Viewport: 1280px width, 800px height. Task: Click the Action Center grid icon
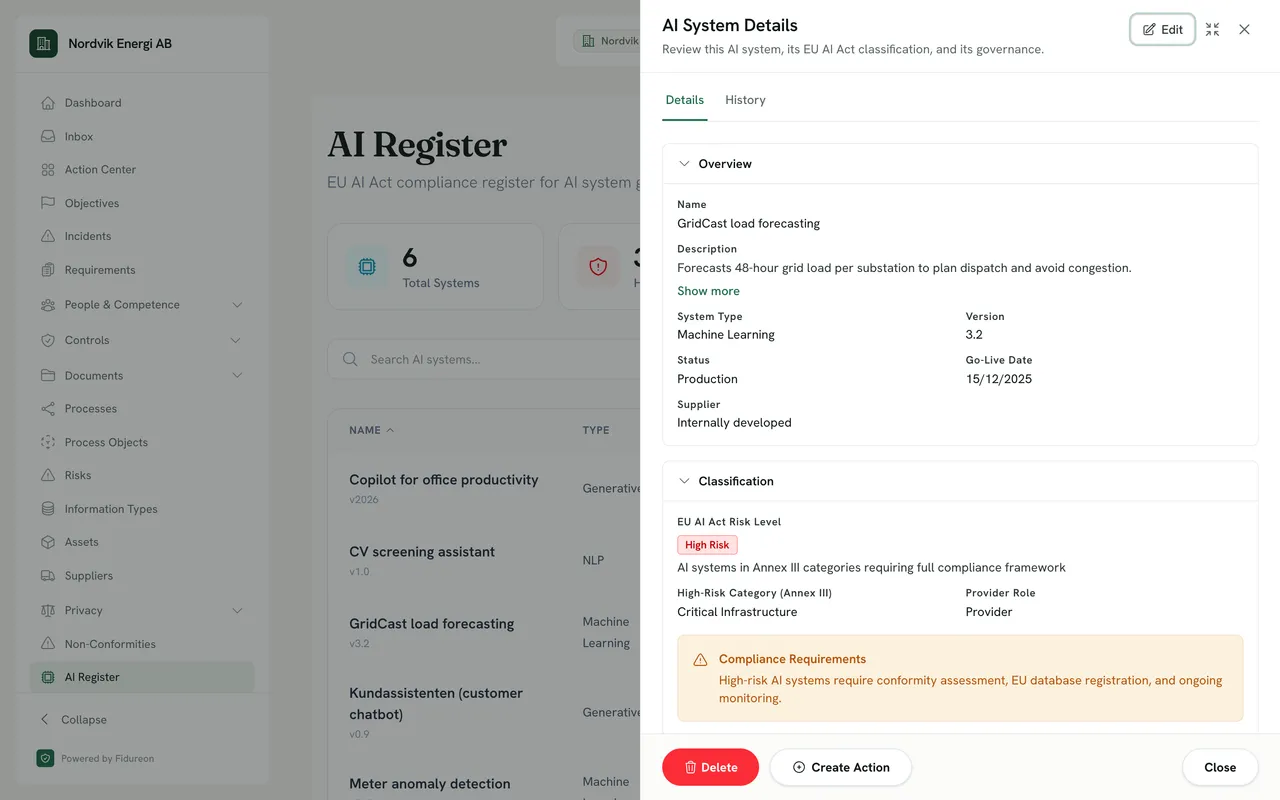point(48,170)
